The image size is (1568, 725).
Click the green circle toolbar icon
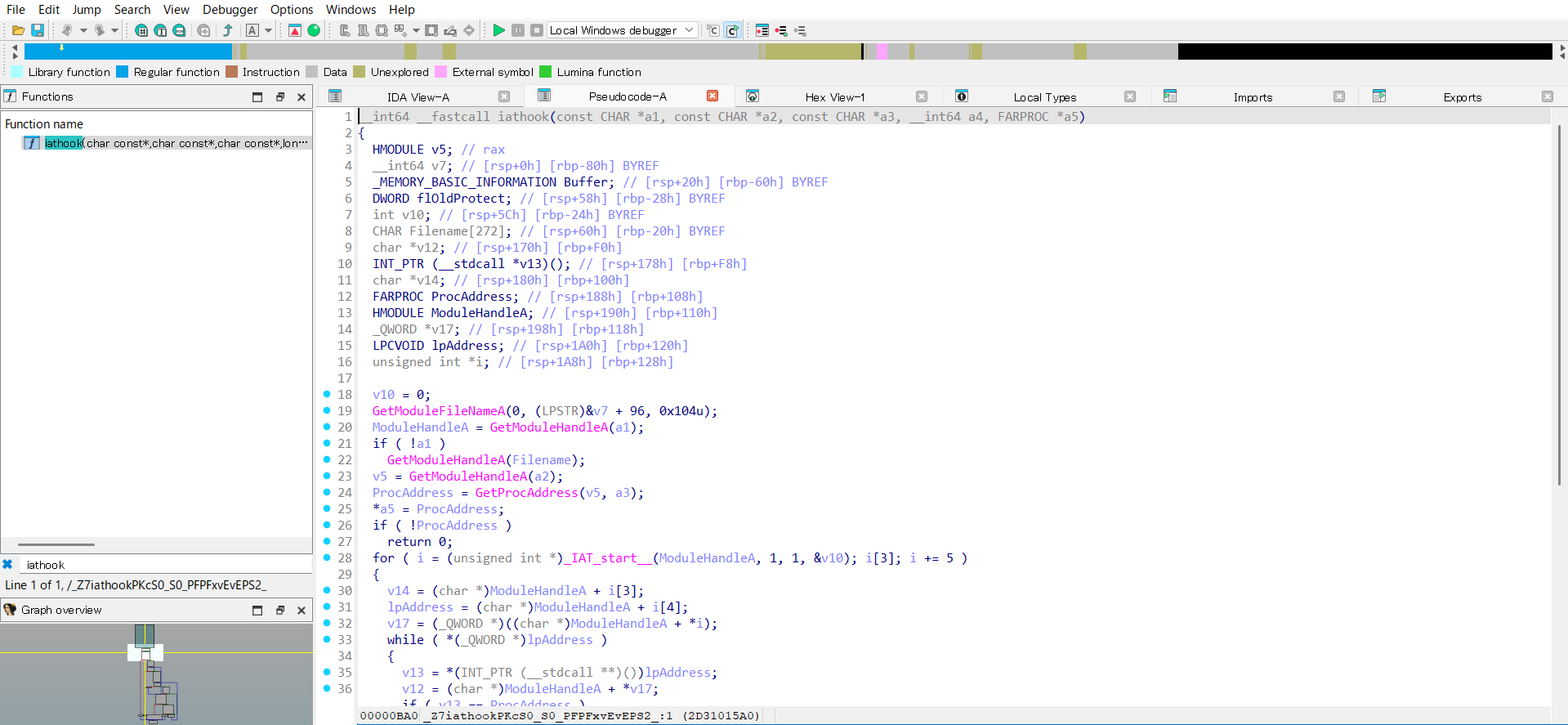(x=314, y=30)
